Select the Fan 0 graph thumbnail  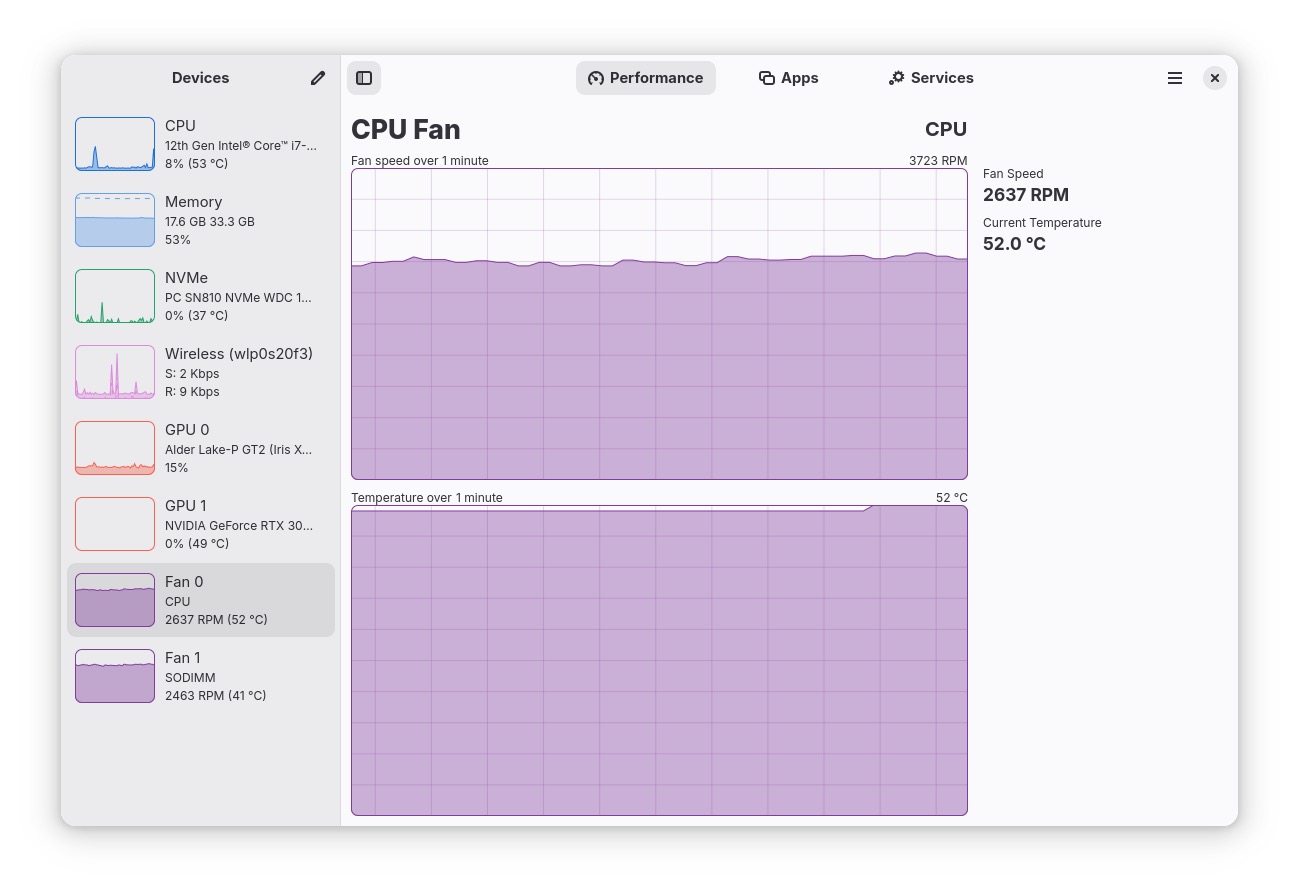[115, 600]
